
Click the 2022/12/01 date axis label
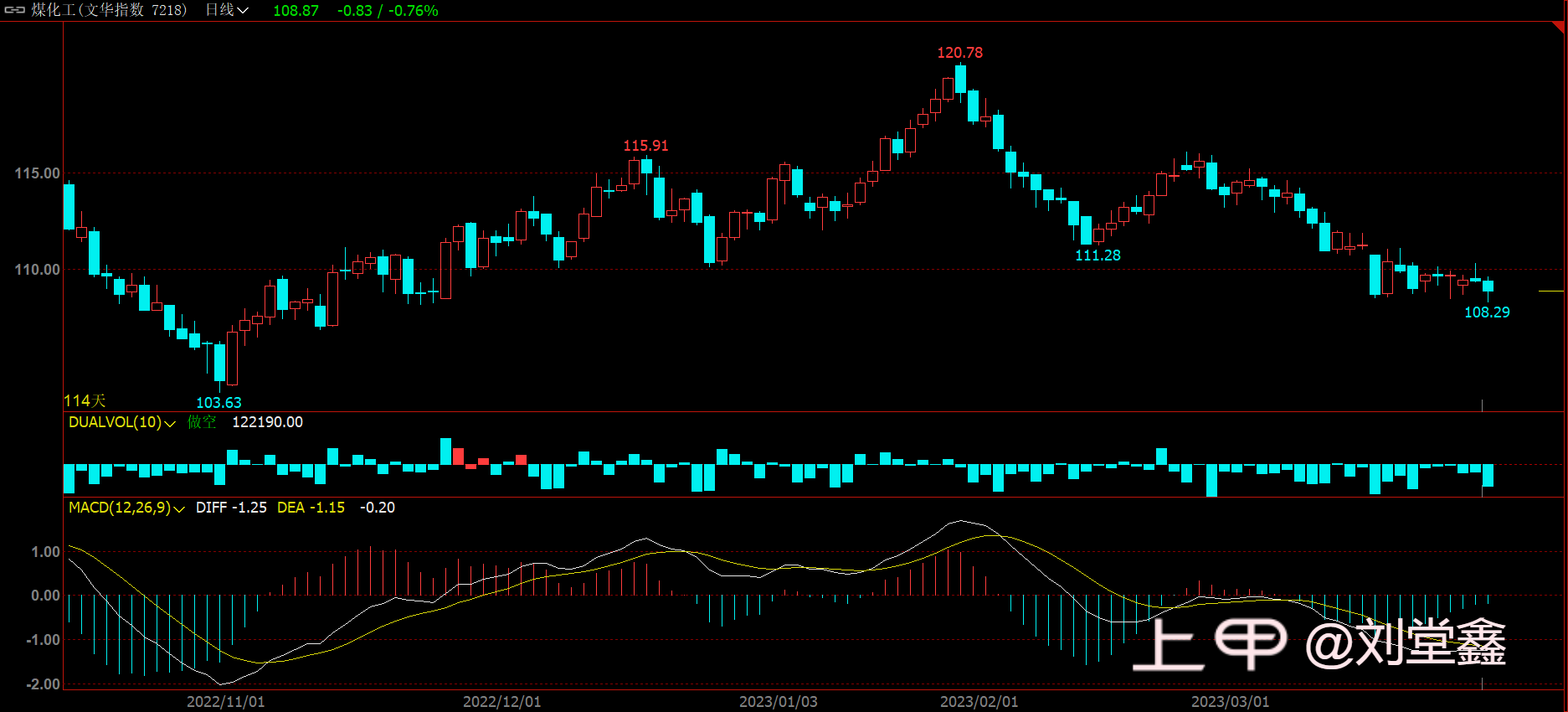tap(501, 702)
